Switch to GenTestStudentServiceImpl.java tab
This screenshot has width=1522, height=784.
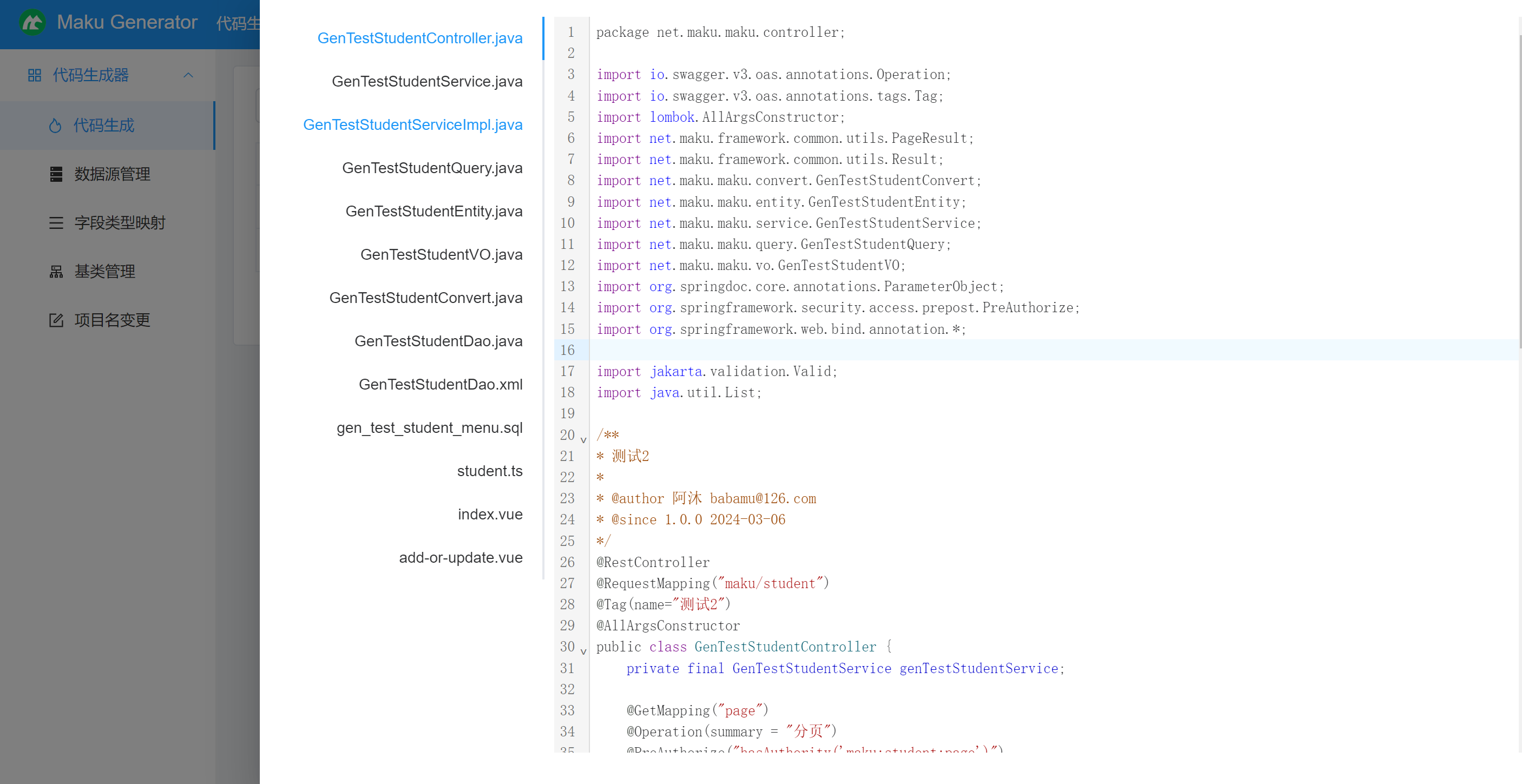(412, 124)
